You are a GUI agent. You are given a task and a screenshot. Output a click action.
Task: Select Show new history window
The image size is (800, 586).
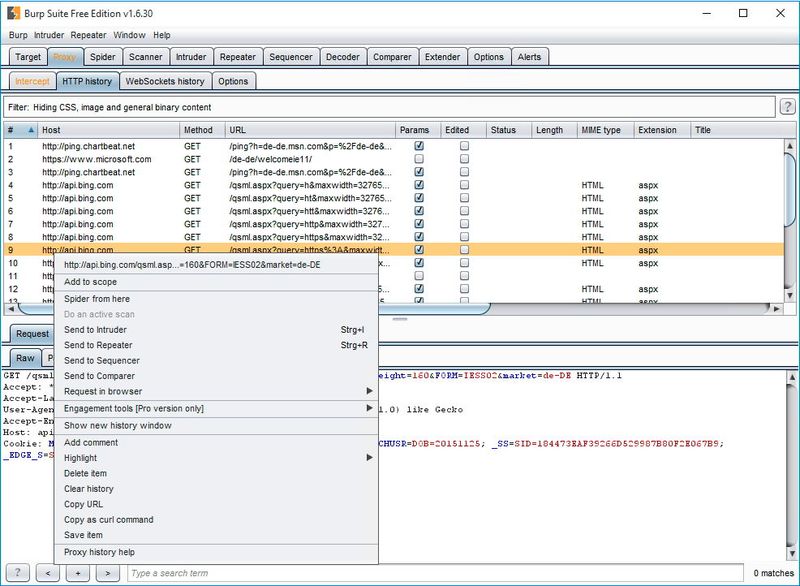[x=216, y=425]
